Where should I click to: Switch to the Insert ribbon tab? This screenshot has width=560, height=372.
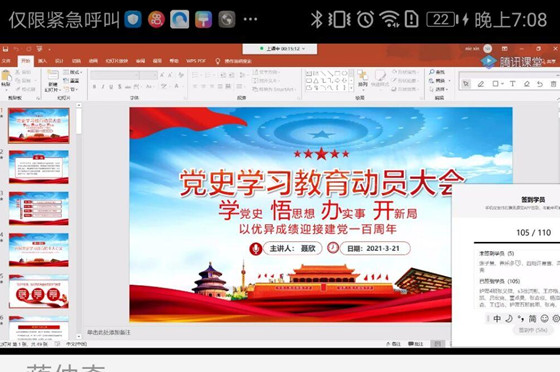(42, 61)
